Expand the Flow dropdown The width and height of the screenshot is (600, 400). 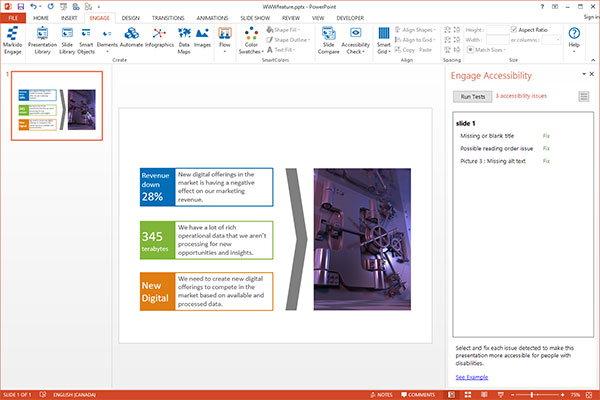[223, 41]
